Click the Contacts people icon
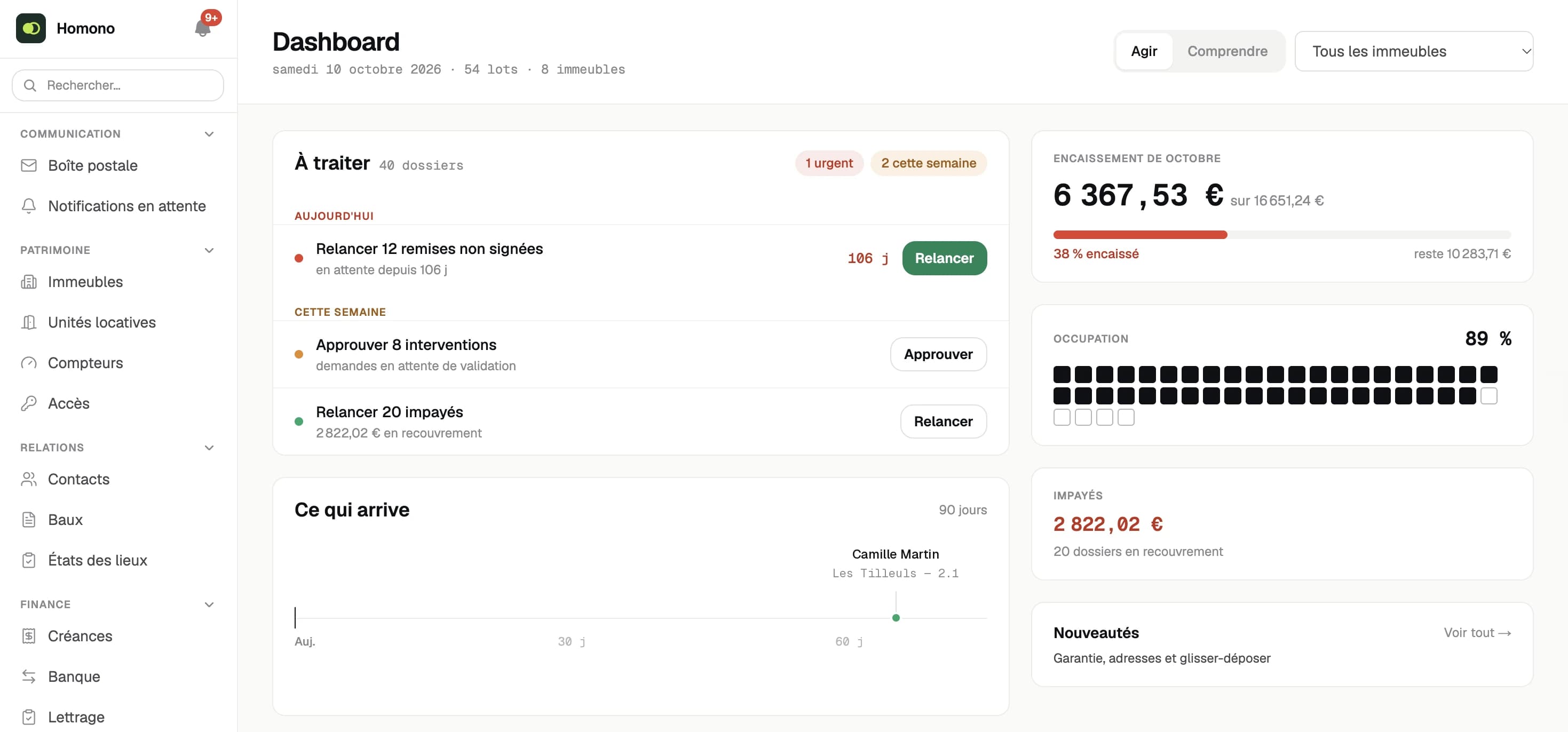 click(x=29, y=479)
